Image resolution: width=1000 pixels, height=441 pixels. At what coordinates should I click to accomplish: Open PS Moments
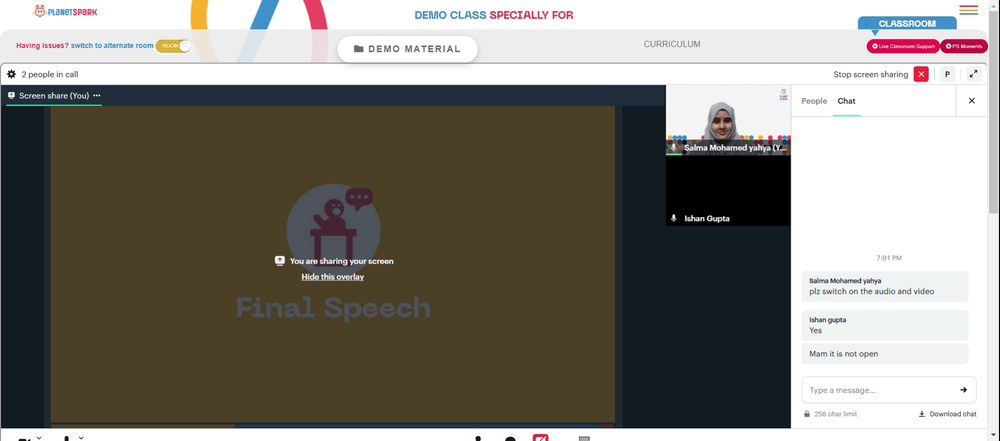(x=964, y=46)
